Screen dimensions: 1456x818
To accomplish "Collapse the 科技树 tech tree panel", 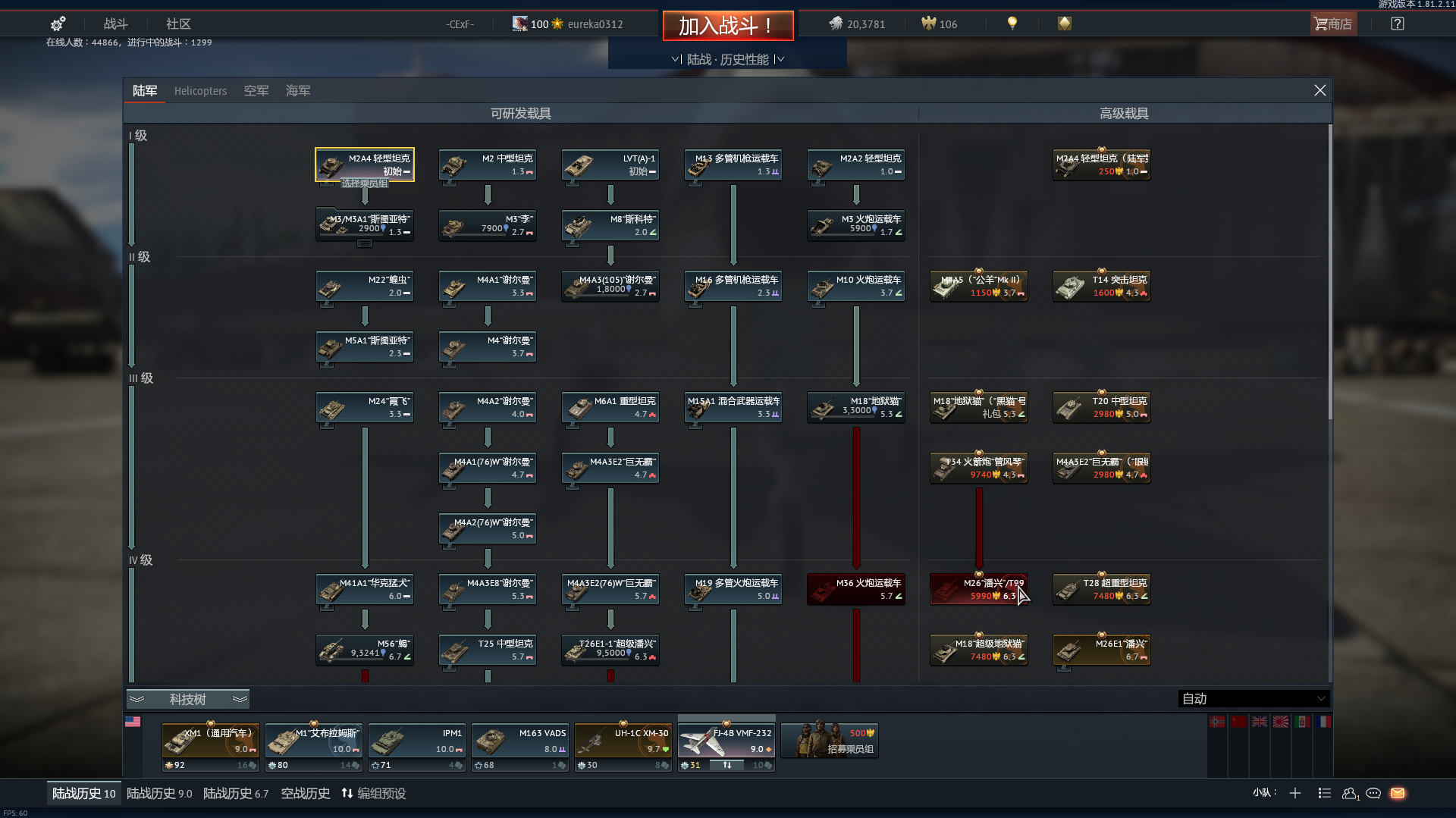I will tap(188, 699).
